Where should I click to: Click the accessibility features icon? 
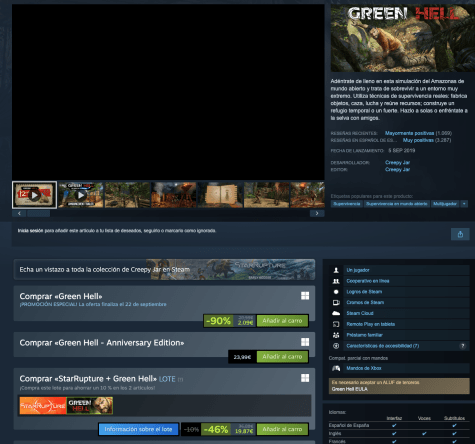(x=336, y=346)
